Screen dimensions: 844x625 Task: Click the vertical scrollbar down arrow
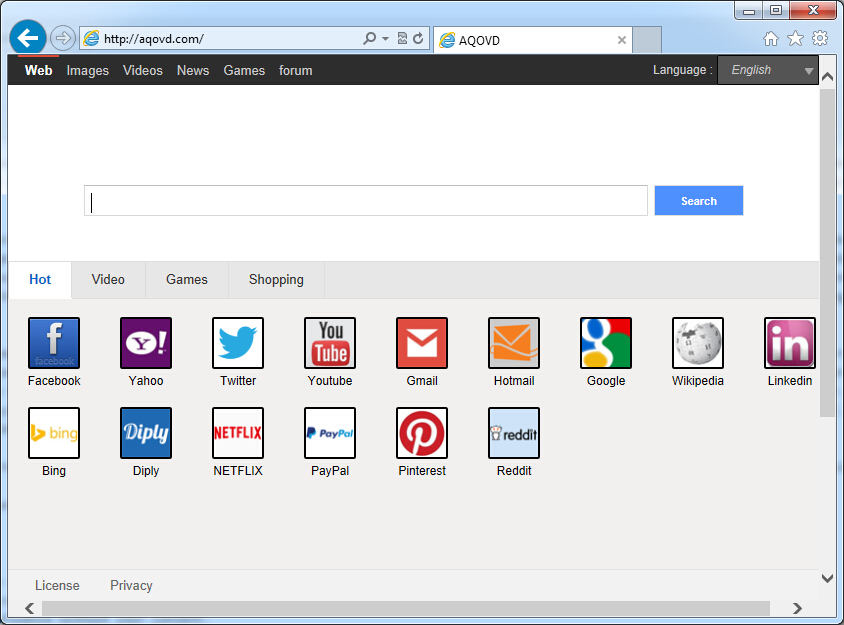point(827,579)
